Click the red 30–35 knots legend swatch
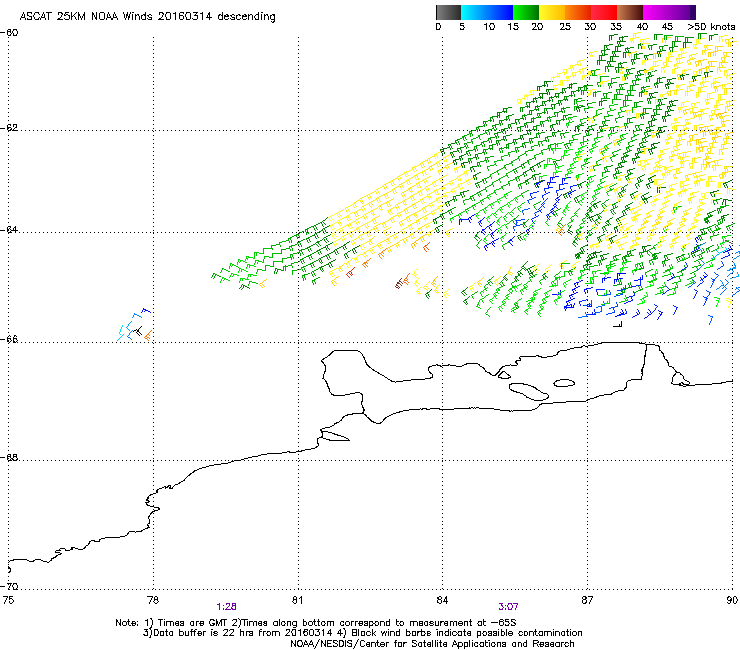This screenshot has height=650, width=740. (x=604, y=12)
